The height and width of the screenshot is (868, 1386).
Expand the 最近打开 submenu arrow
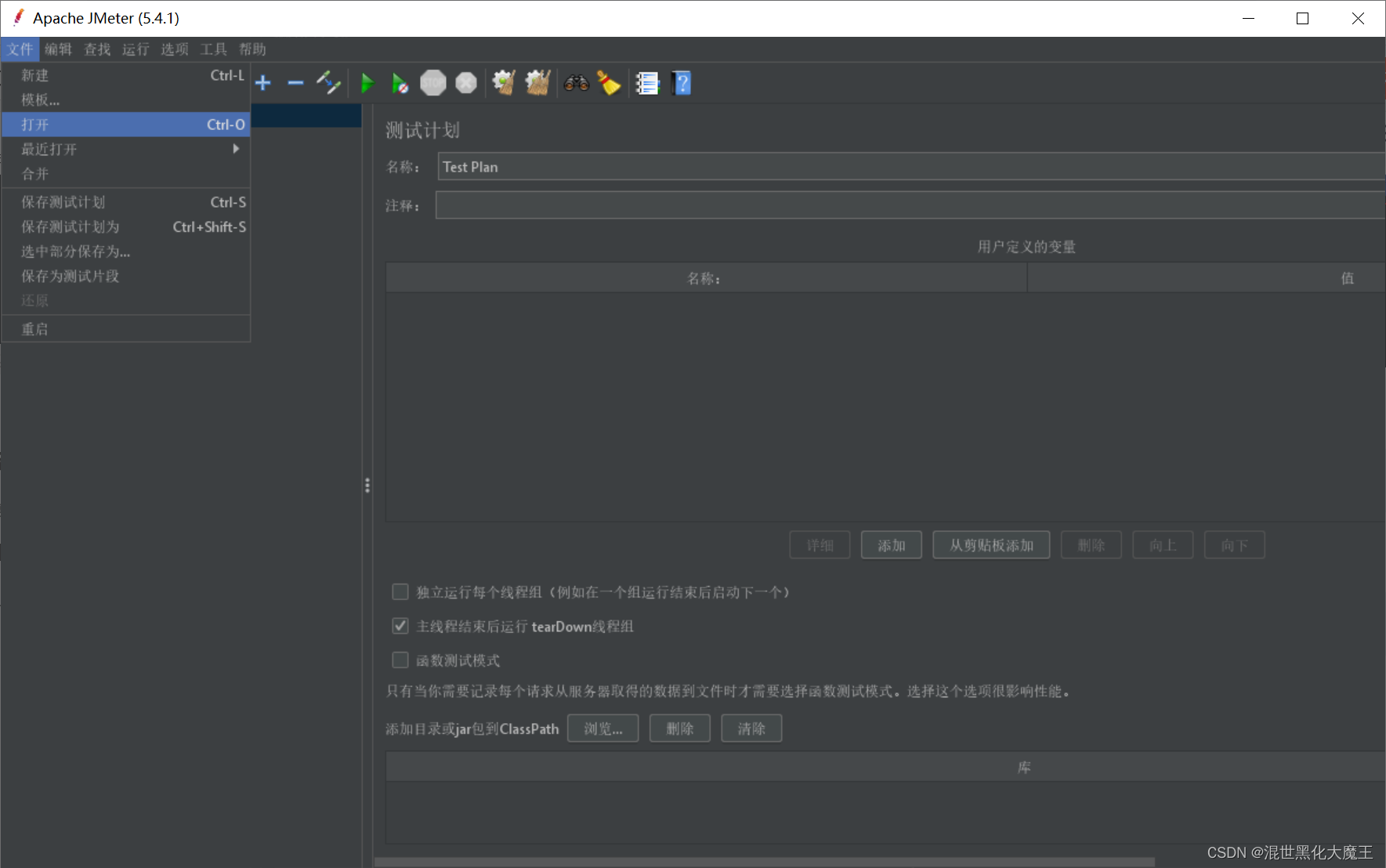click(x=236, y=149)
